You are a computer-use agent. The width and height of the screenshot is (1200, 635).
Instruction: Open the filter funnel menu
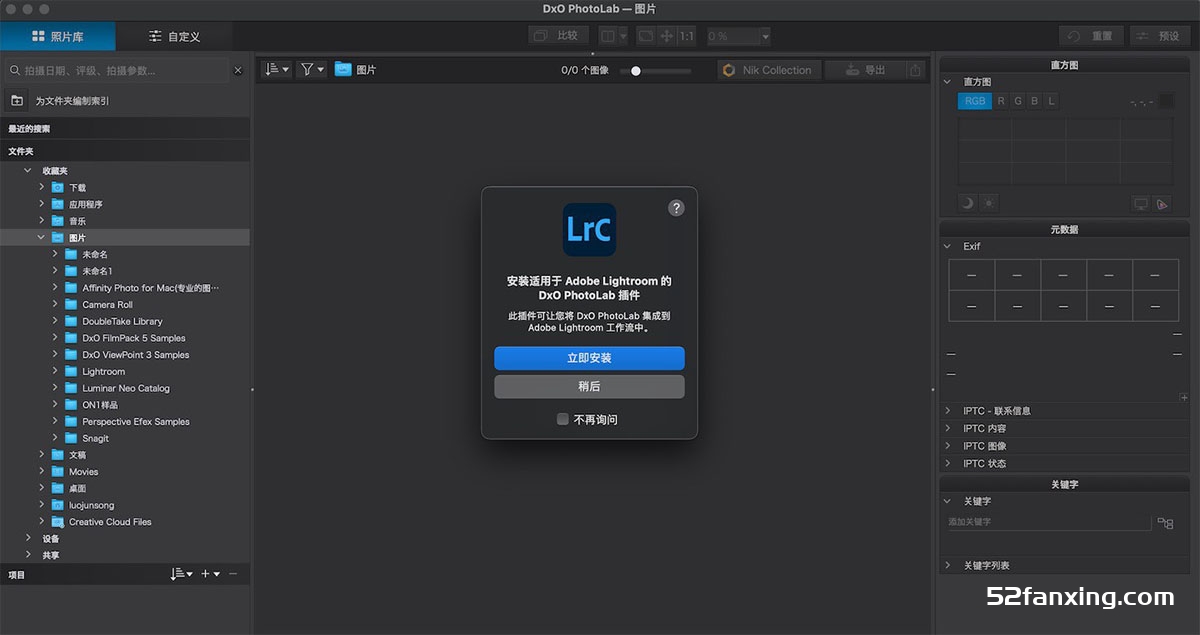click(x=312, y=70)
